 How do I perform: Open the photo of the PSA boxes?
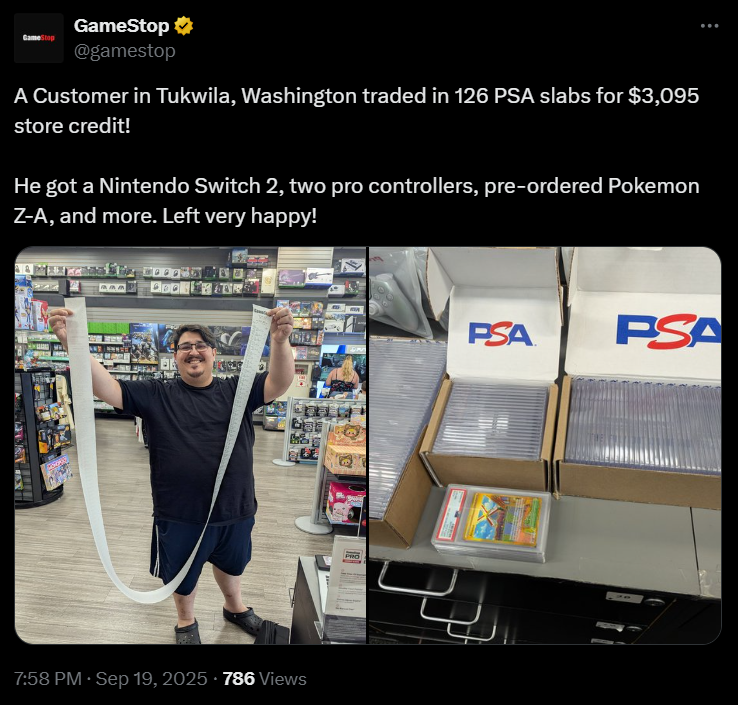(545, 445)
